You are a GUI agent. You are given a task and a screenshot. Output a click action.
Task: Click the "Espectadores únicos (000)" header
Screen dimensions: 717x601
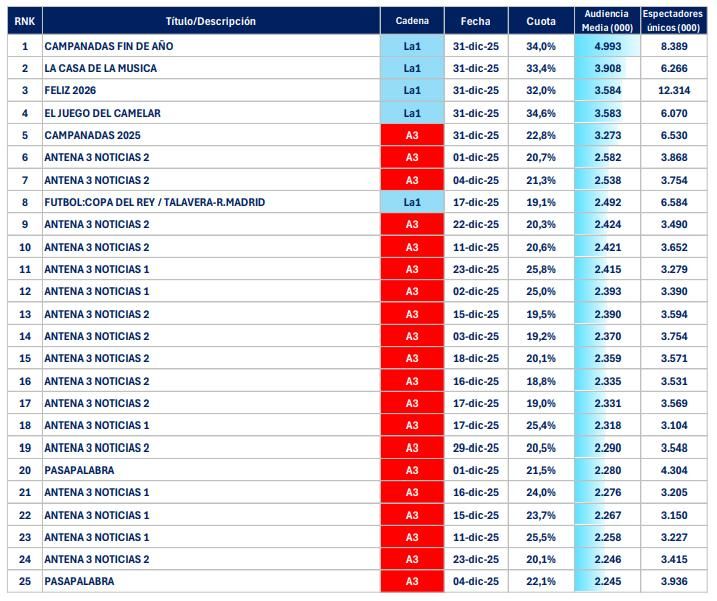[672, 21]
